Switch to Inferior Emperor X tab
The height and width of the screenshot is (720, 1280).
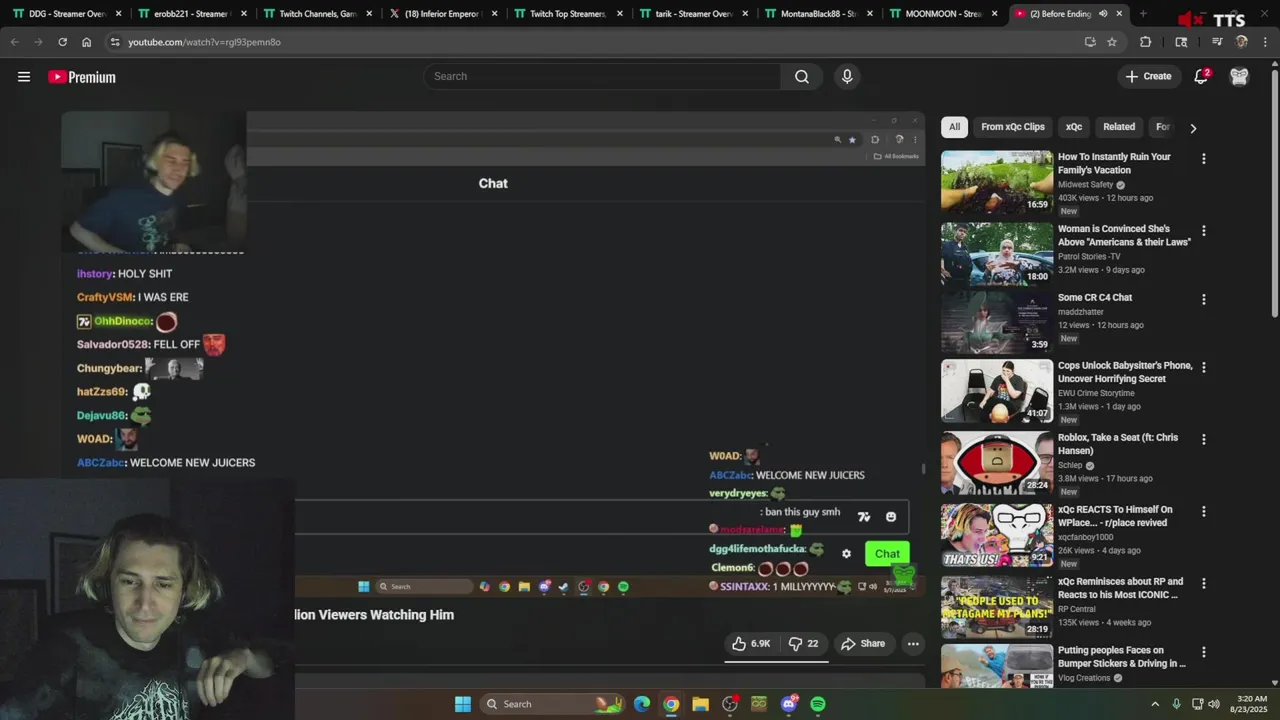pyautogui.click(x=442, y=14)
